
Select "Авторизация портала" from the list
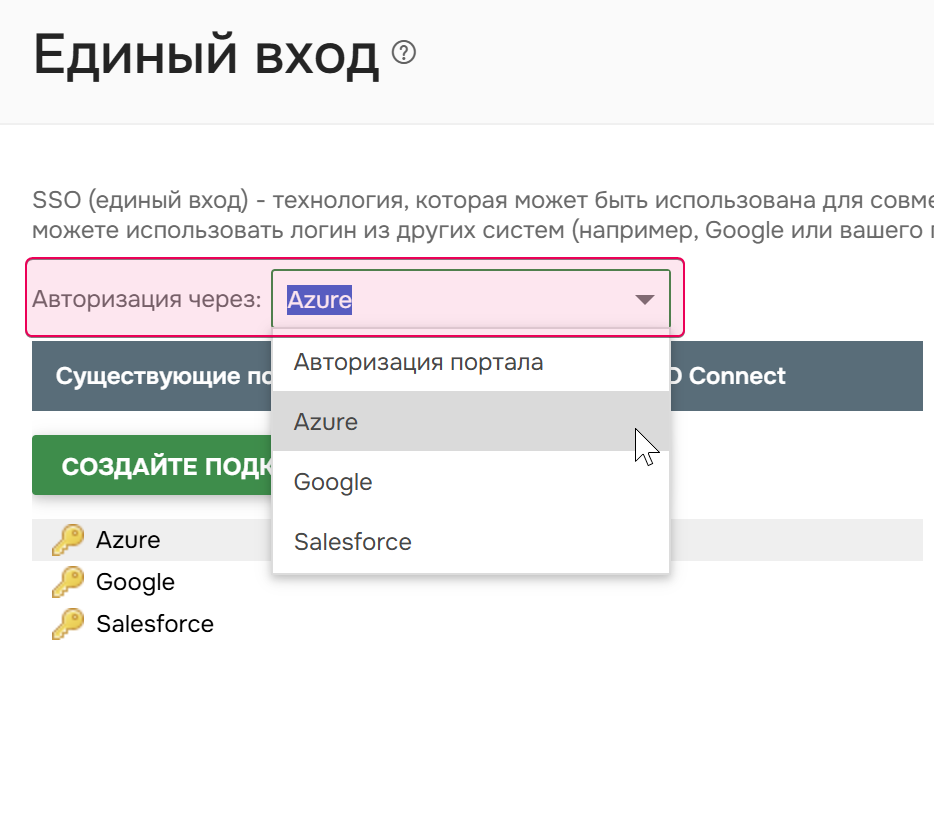(417, 363)
